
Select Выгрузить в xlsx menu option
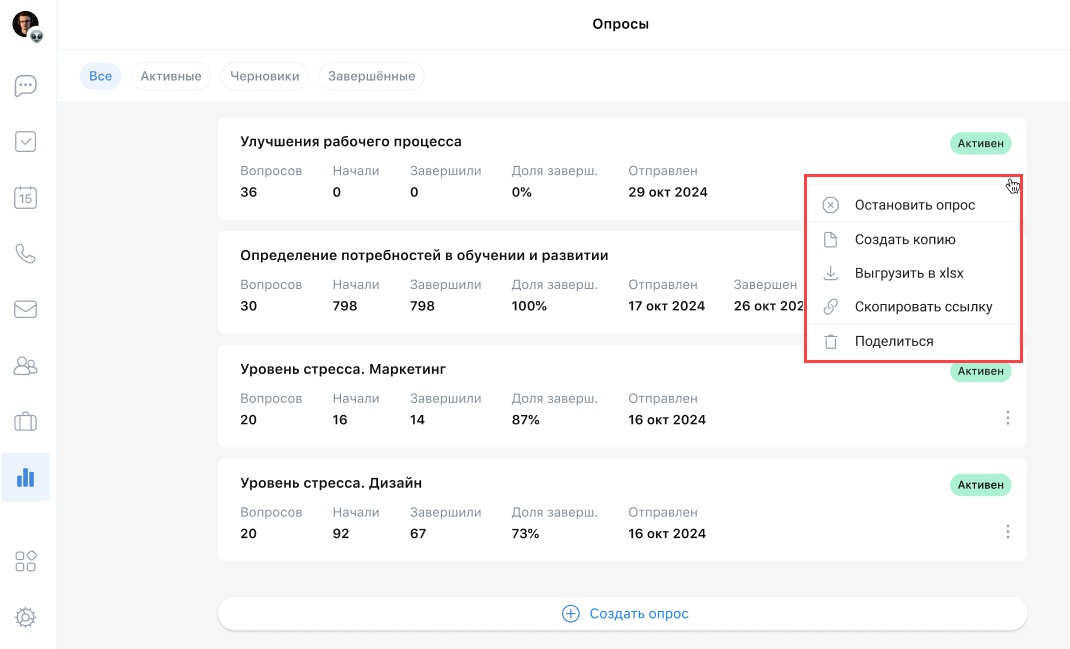click(x=908, y=273)
